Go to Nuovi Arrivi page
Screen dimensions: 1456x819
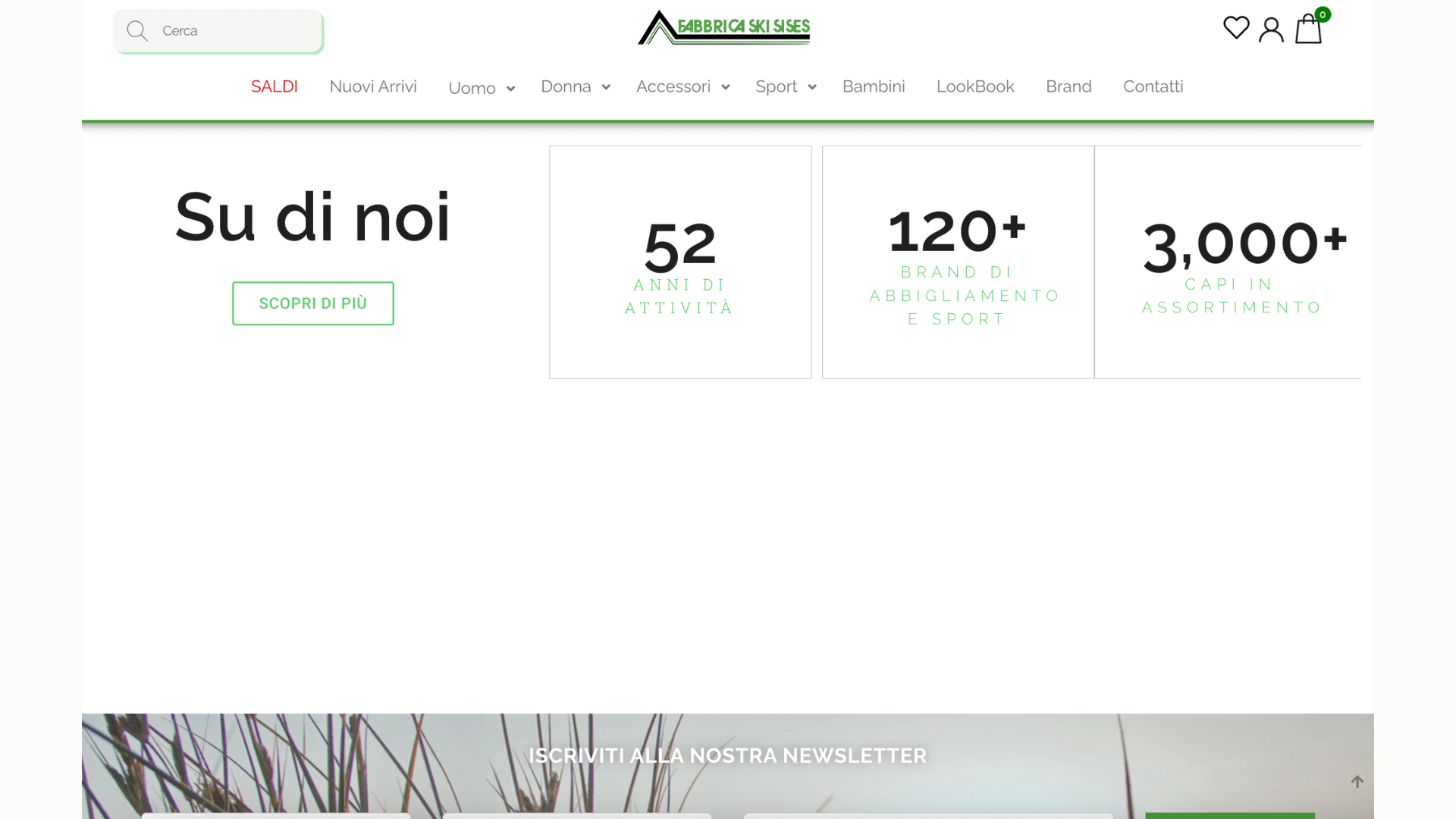[x=373, y=86]
